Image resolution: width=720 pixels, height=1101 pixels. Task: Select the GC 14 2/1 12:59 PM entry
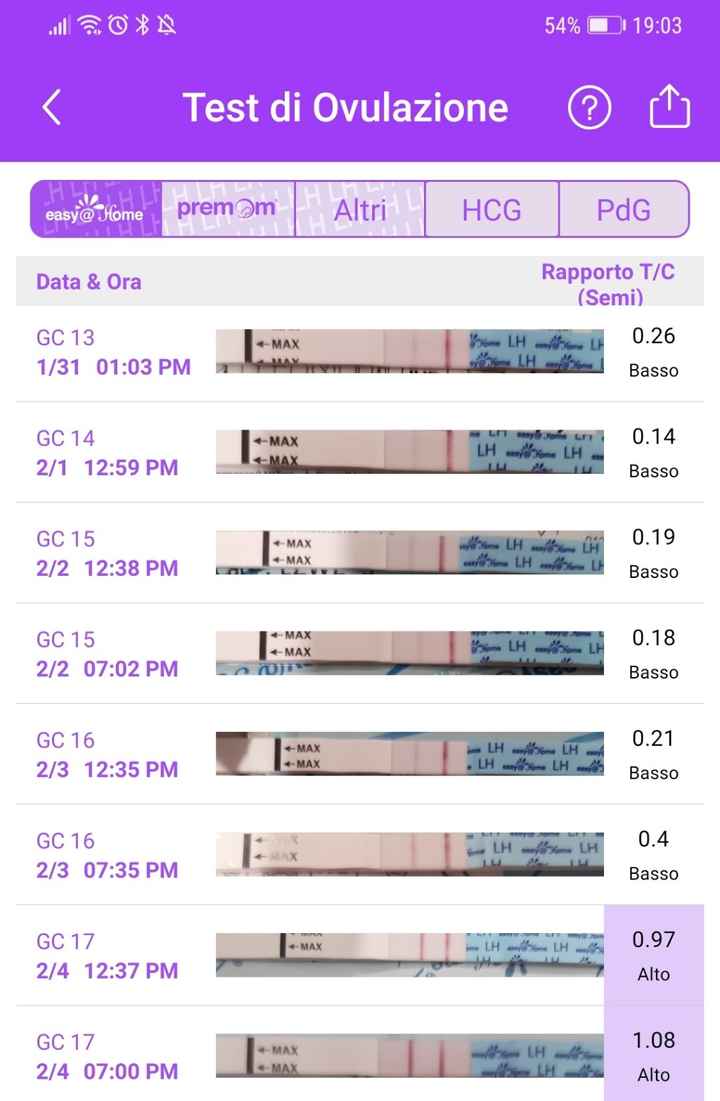point(107,452)
